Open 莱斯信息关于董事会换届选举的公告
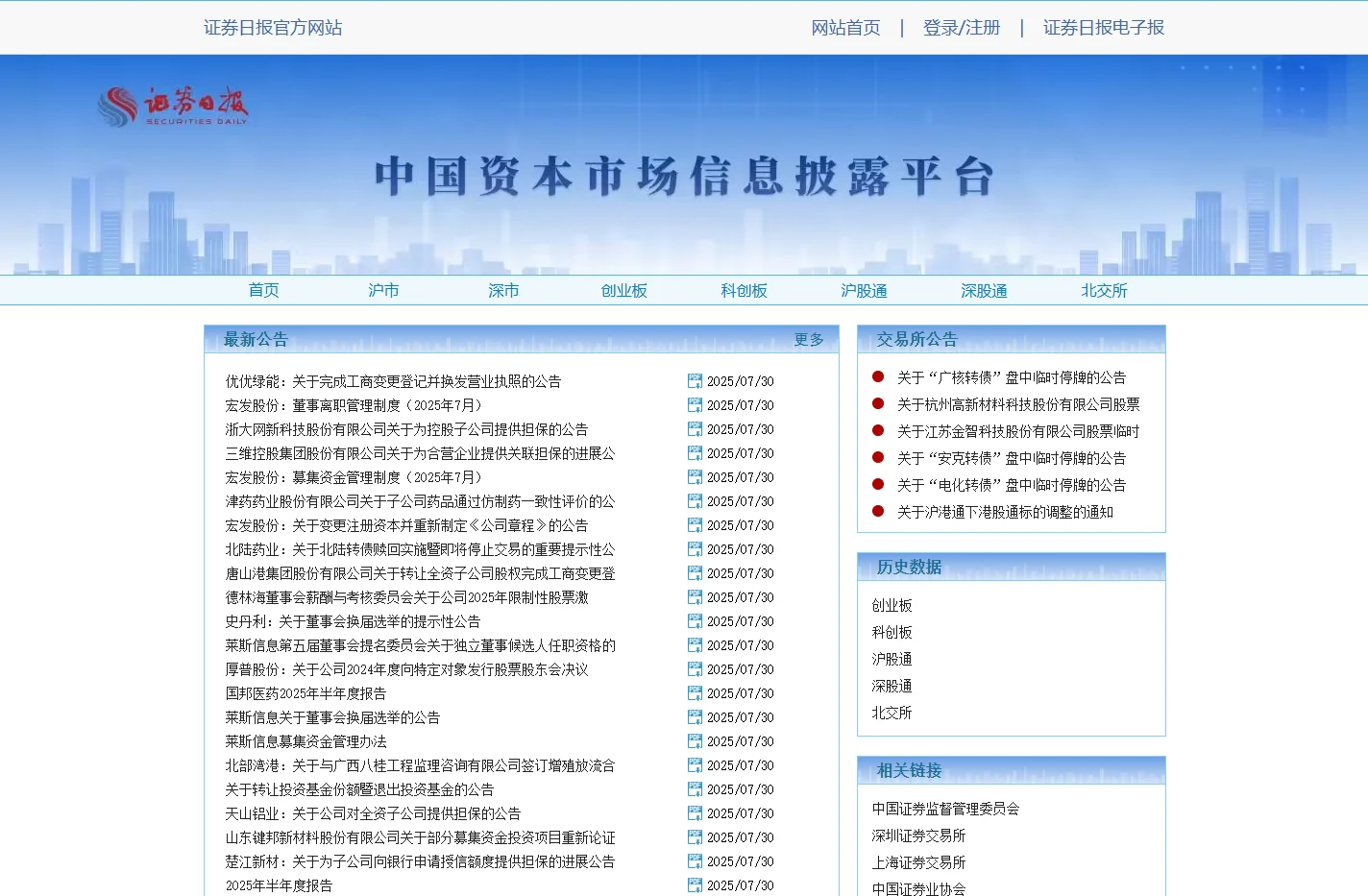1368x896 pixels. (x=332, y=717)
